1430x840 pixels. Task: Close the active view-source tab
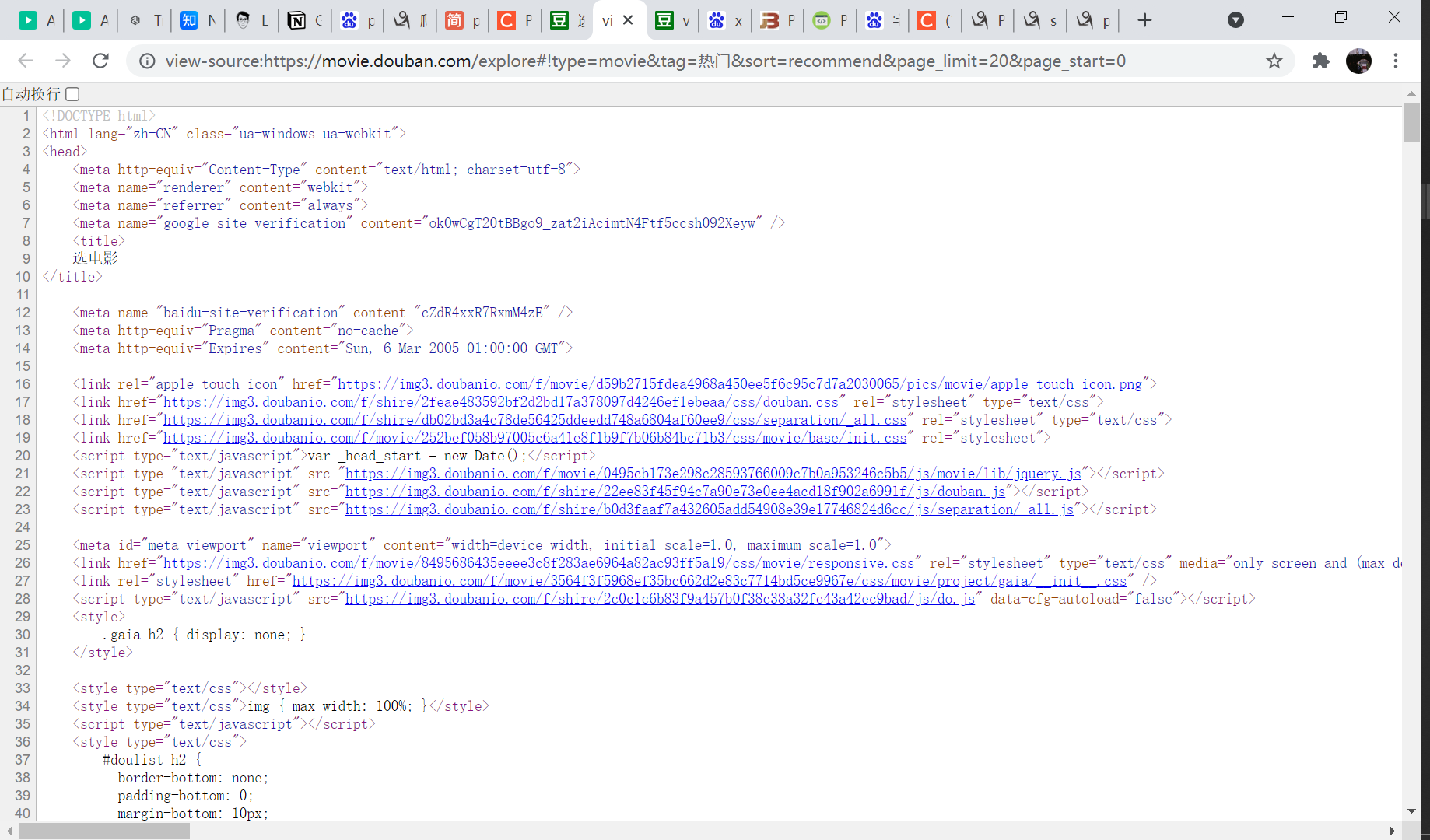pos(629,20)
